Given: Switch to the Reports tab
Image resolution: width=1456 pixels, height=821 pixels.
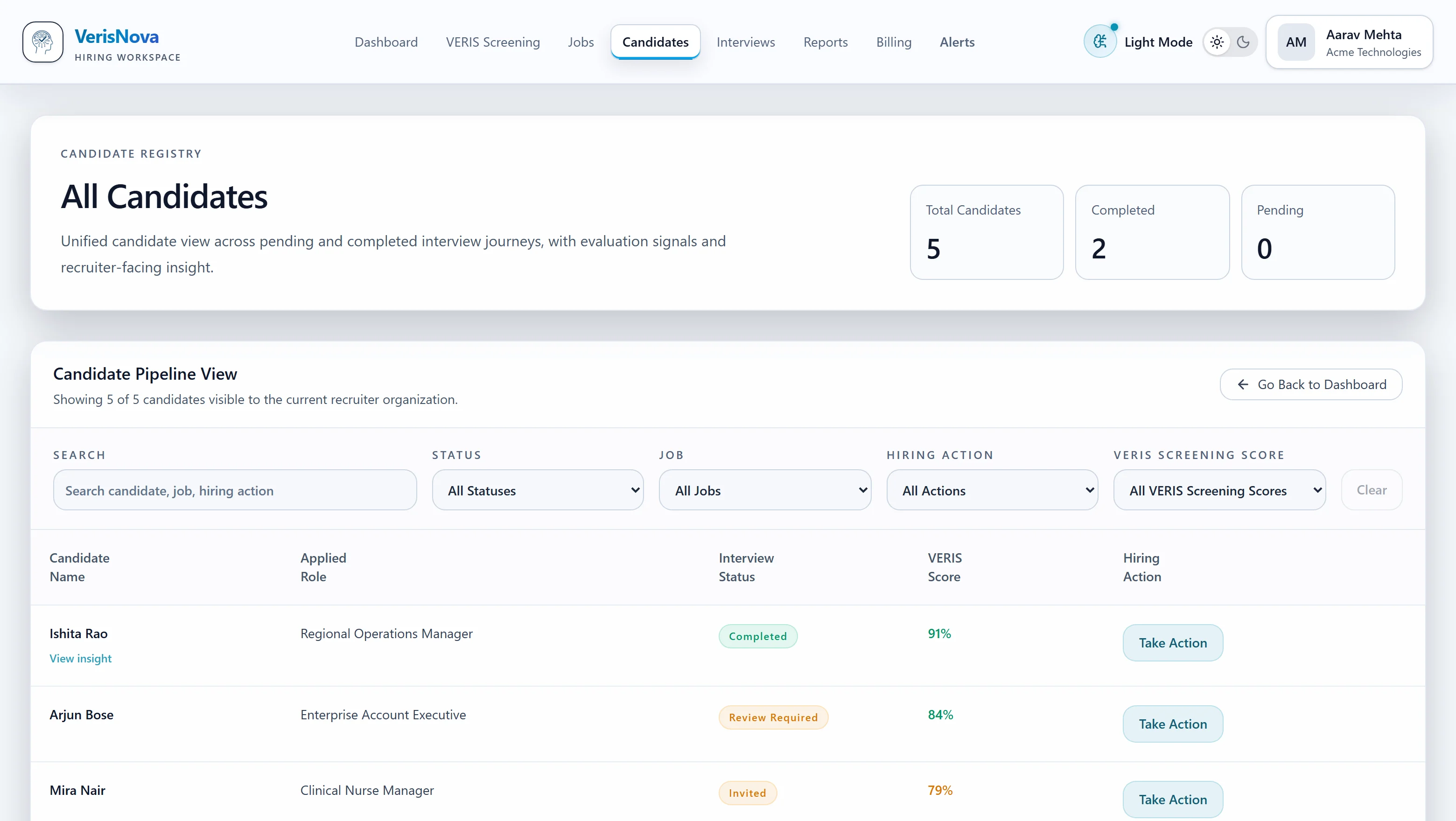Looking at the screenshot, I should (x=825, y=42).
